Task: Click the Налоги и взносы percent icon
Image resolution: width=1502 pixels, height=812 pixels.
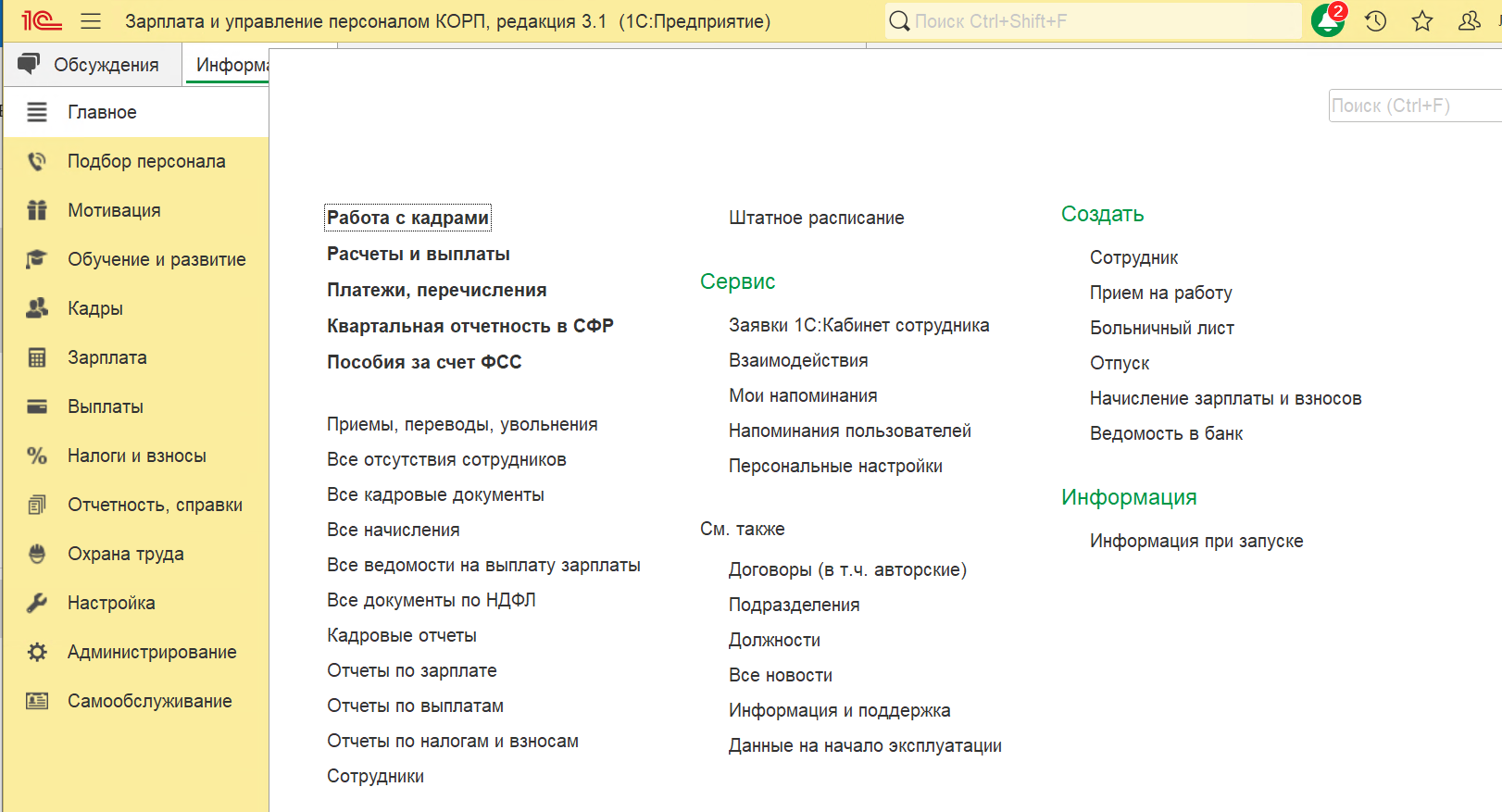Action: [37, 456]
